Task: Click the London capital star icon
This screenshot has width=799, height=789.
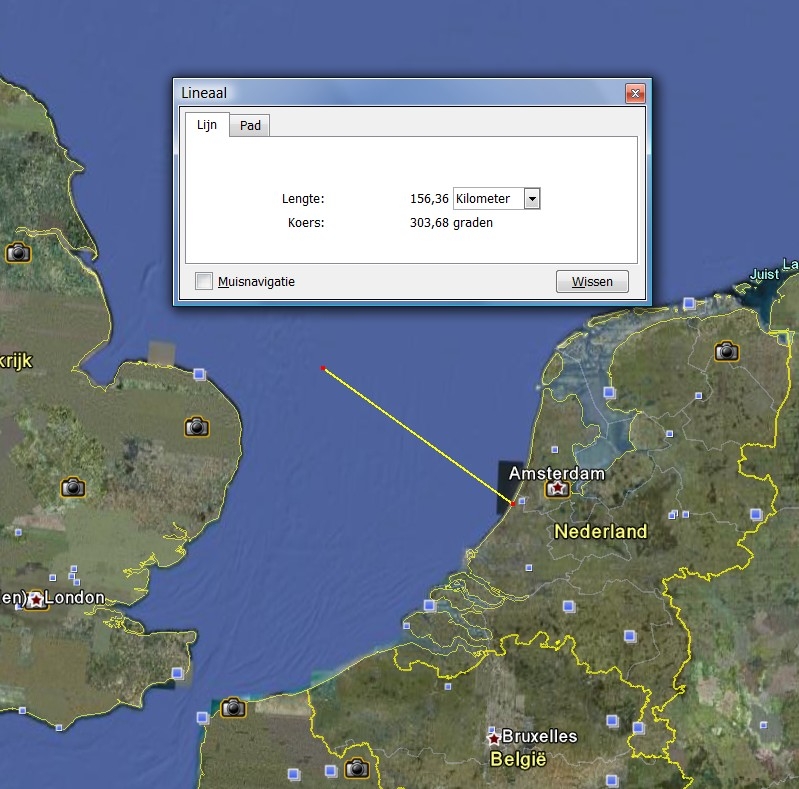Action: tap(36, 600)
